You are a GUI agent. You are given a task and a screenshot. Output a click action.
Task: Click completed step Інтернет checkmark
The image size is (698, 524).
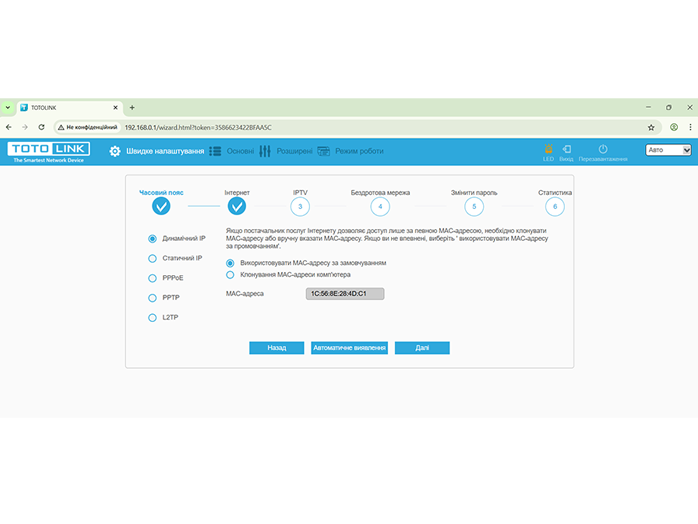(237, 206)
